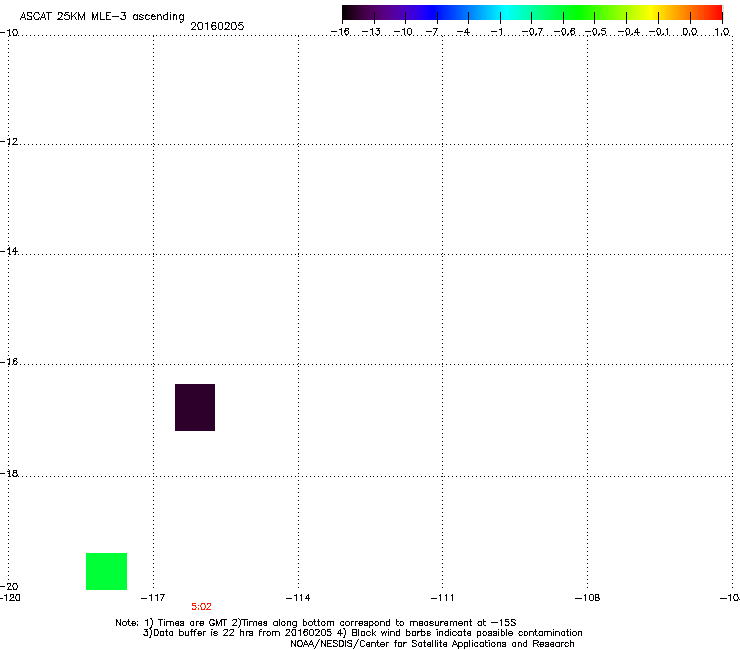This screenshot has width=740, height=650.
Task: Click the note line about data buffer
Action: pos(362,633)
